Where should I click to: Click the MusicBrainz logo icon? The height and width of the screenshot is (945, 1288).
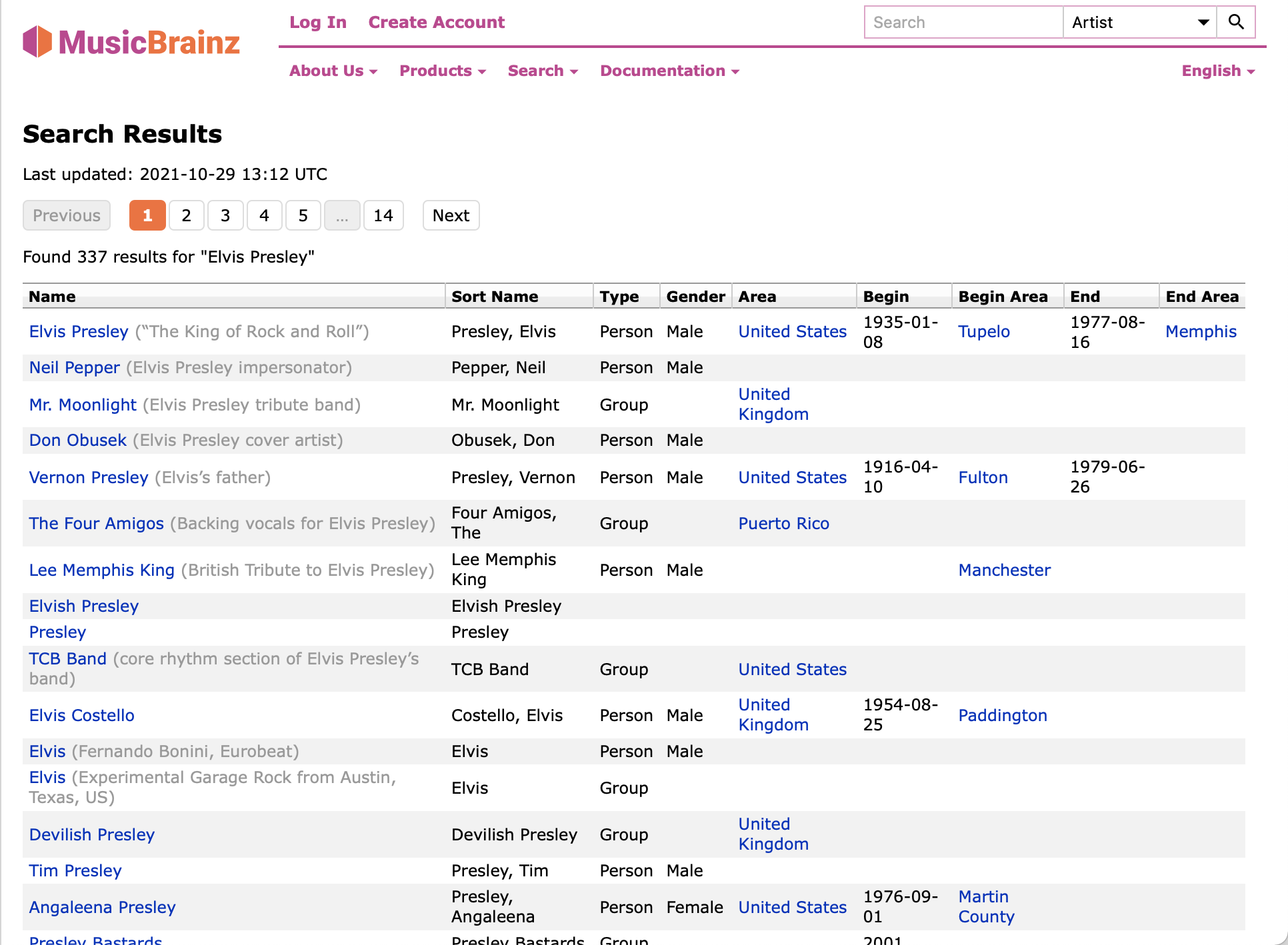click(x=37, y=41)
